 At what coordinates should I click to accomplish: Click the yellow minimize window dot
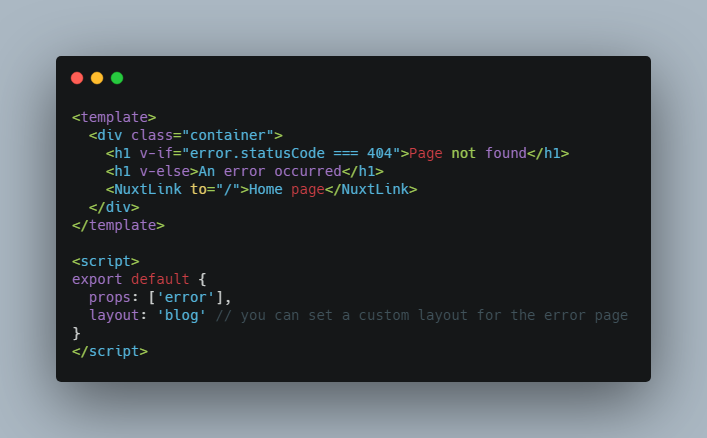tap(97, 78)
